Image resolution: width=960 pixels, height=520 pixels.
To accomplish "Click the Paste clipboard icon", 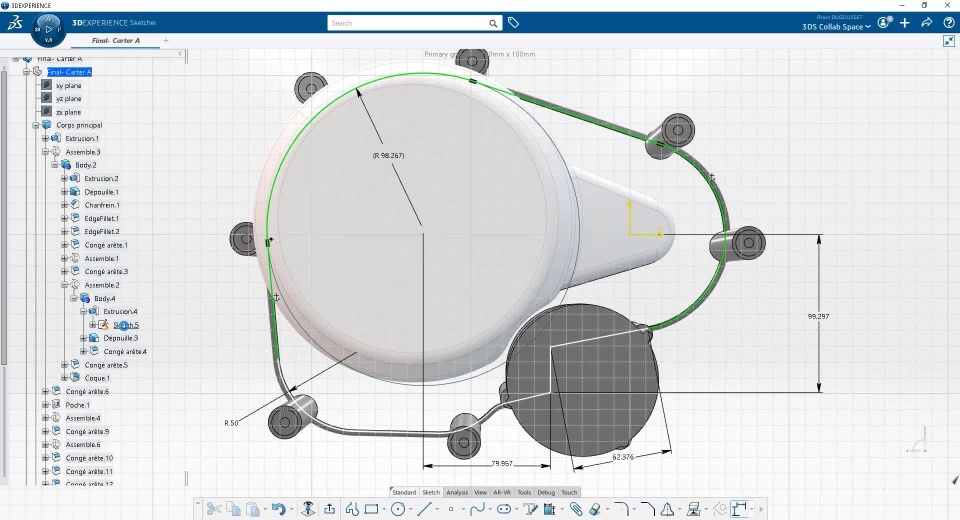I will pos(253,508).
